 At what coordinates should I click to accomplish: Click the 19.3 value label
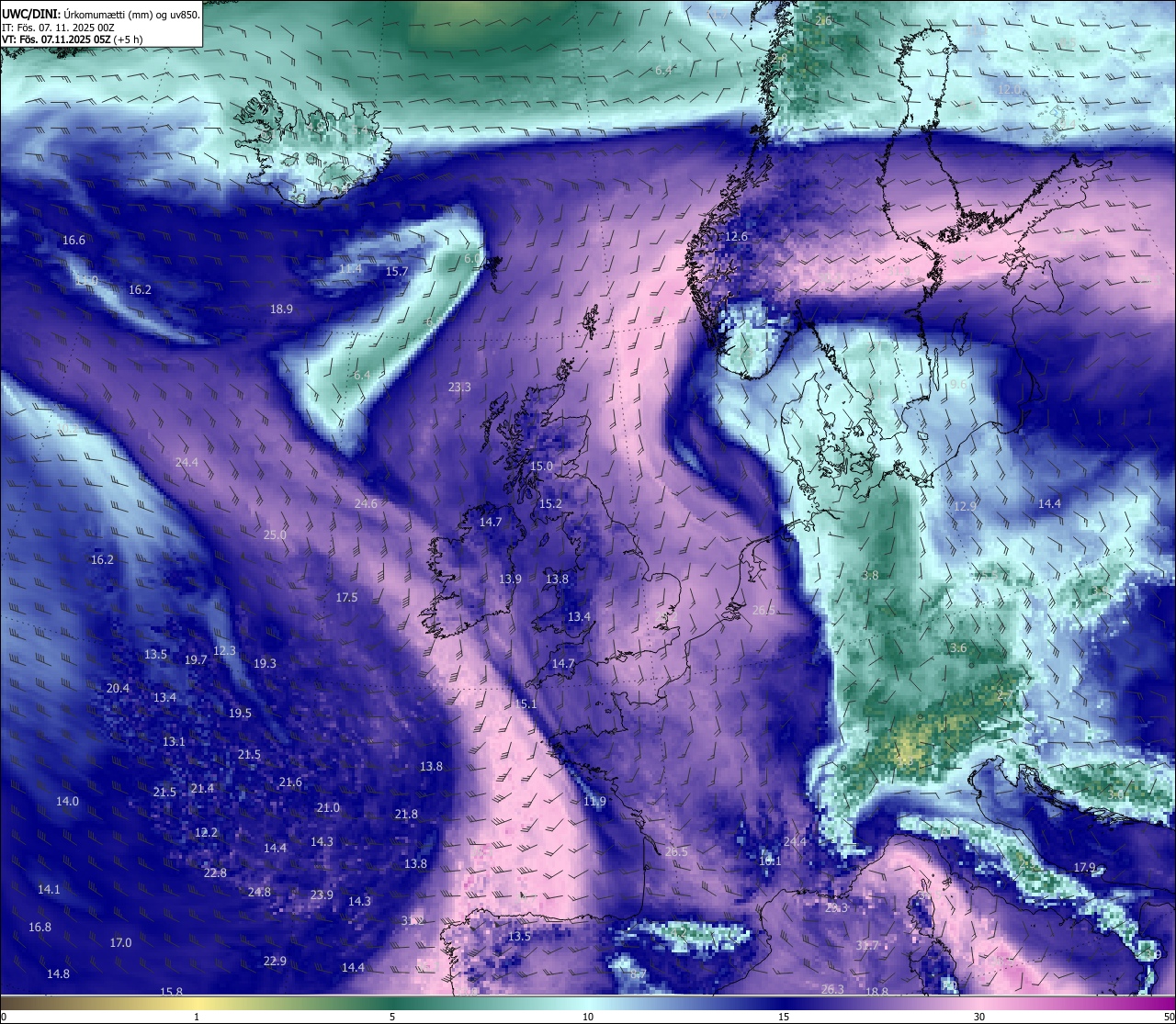265,664
